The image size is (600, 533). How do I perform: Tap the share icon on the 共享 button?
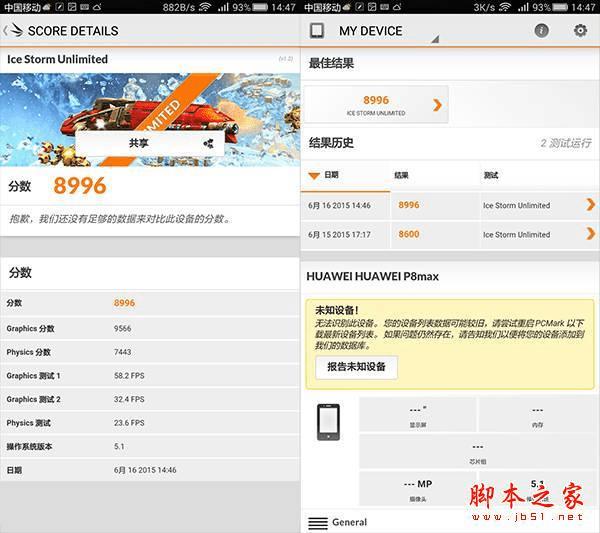click(x=209, y=143)
